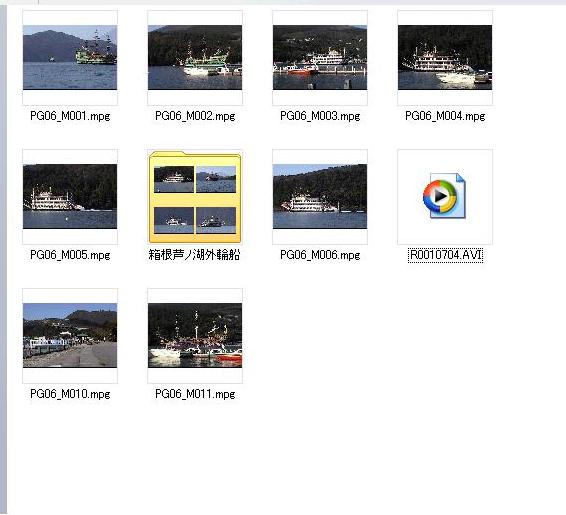Click the R0010704.AVI file name label
The height and width of the screenshot is (515, 566).
(x=445, y=255)
